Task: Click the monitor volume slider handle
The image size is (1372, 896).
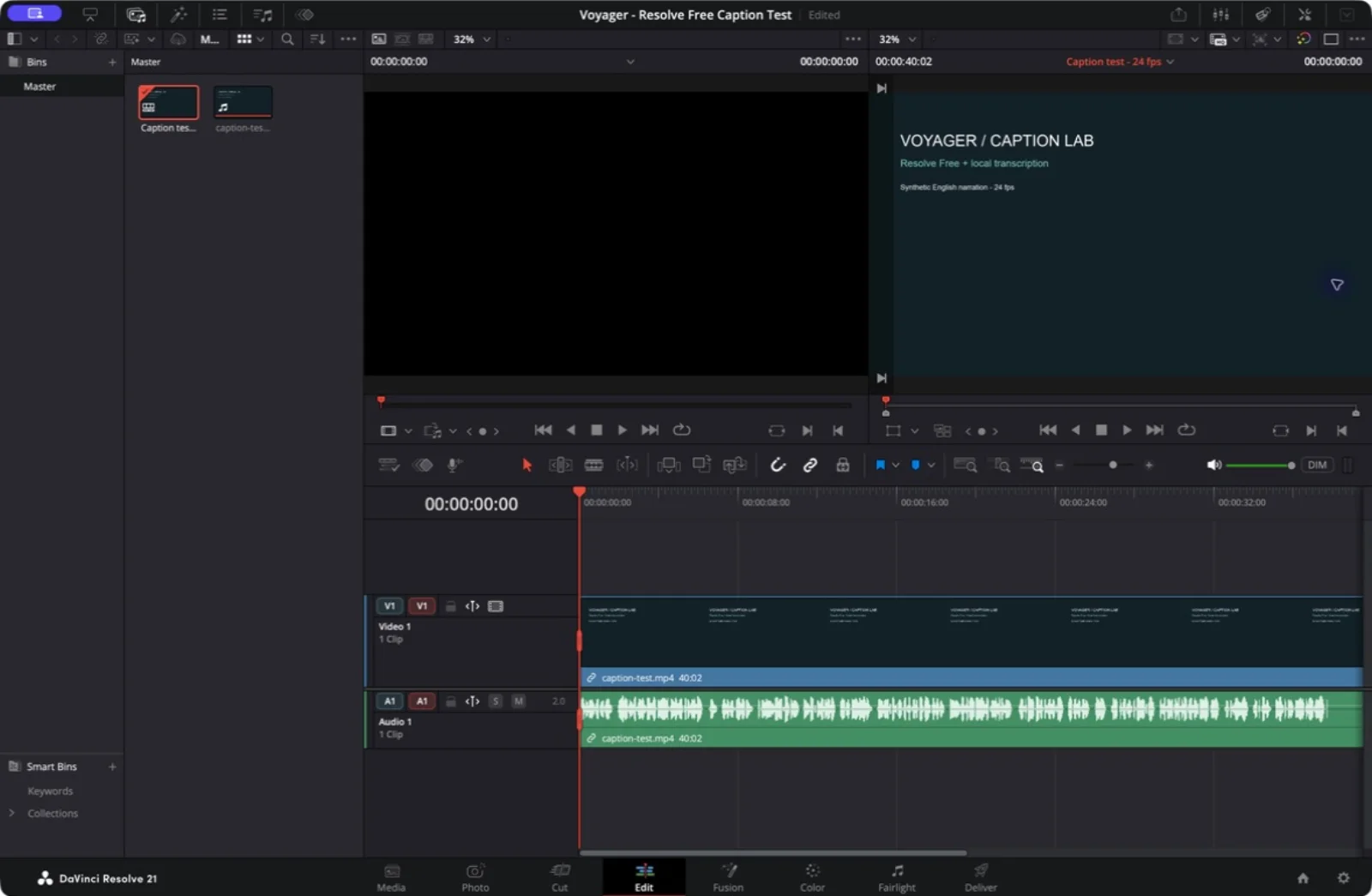Action: (1291, 465)
